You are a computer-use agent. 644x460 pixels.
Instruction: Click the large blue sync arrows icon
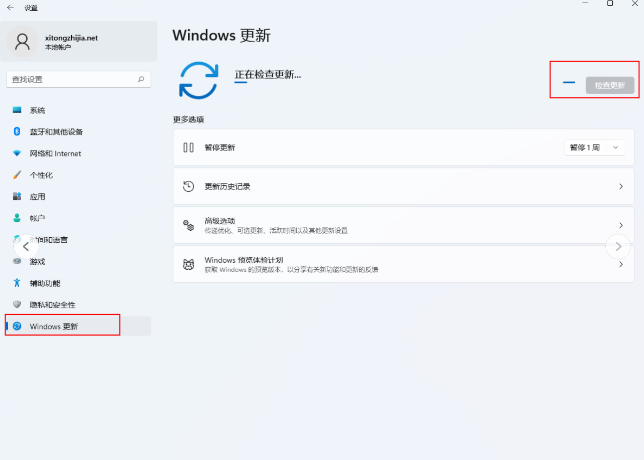[198, 78]
